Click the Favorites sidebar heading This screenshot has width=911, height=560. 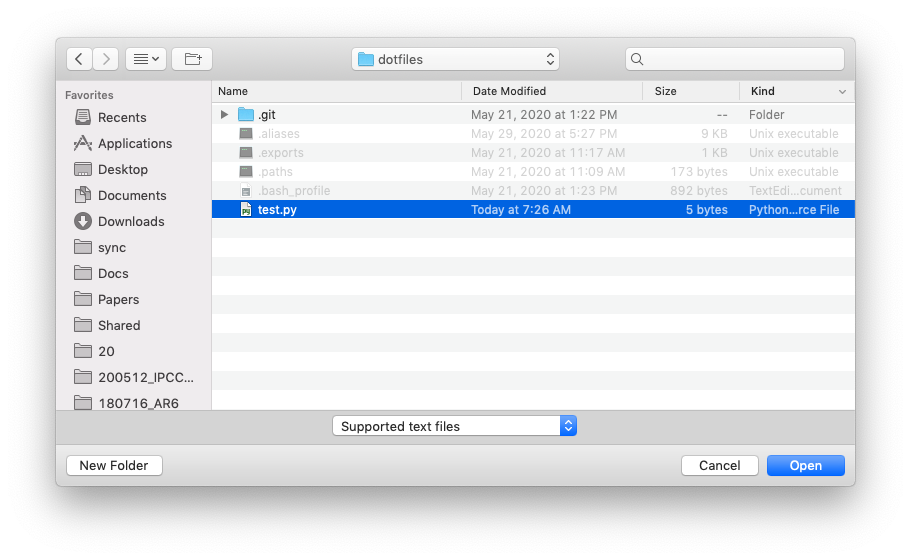89,95
